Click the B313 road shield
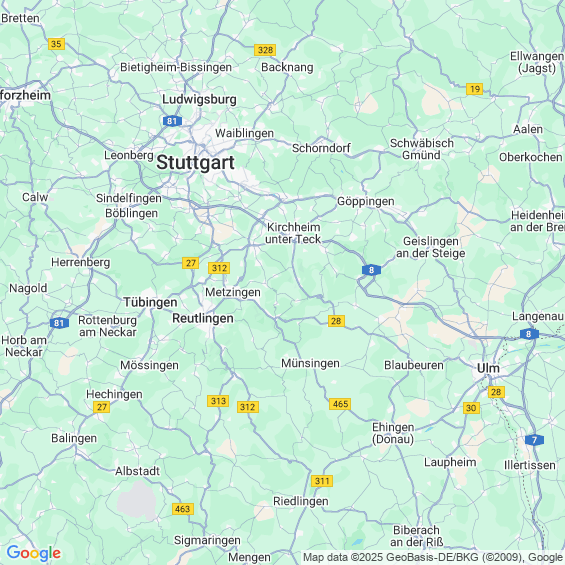 (x=218, y=401)
